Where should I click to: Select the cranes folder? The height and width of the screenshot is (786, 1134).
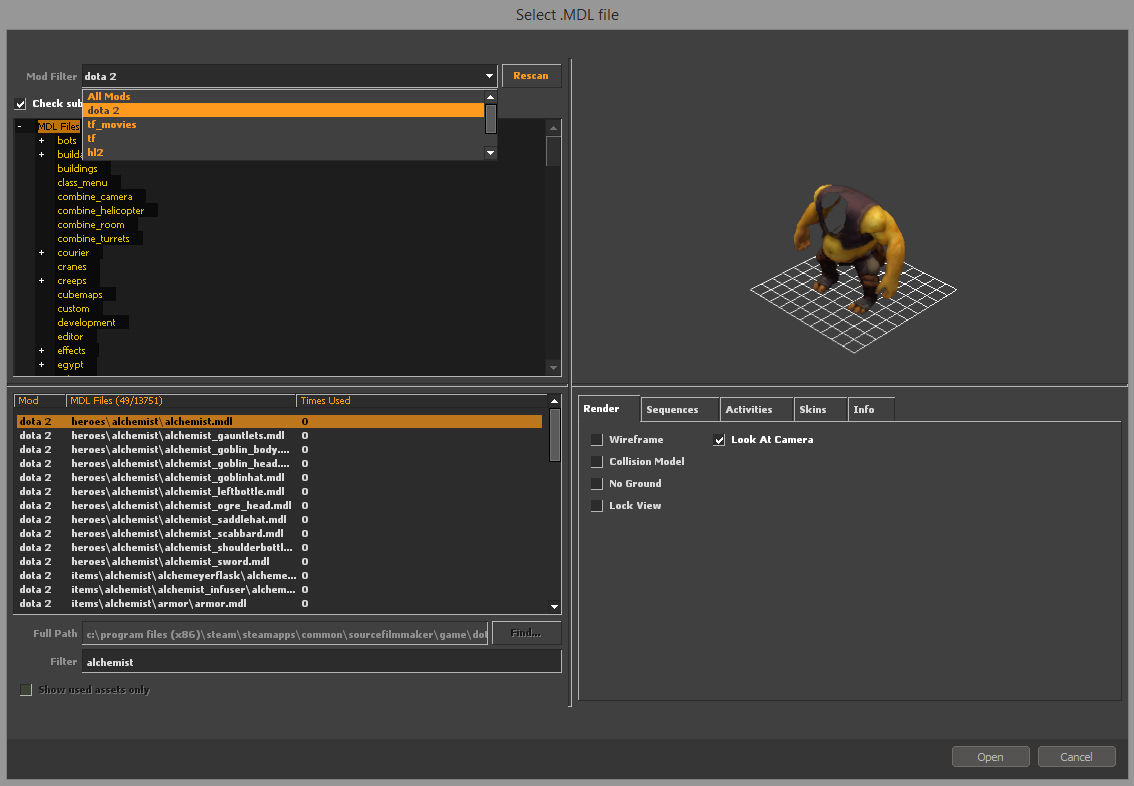[x=72, y=267]
